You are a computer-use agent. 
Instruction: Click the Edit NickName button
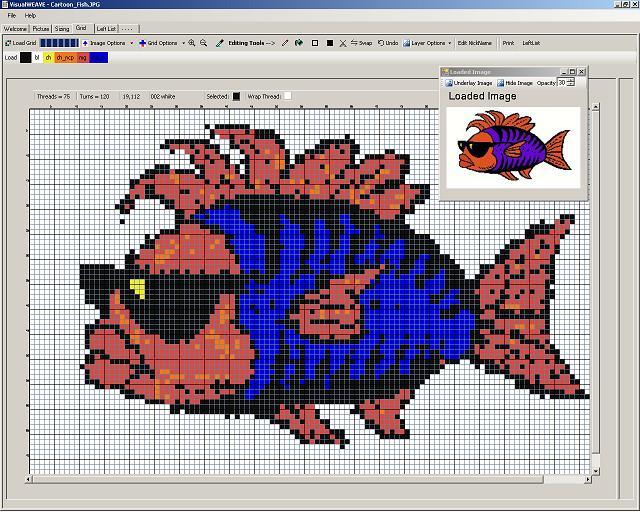475,43
